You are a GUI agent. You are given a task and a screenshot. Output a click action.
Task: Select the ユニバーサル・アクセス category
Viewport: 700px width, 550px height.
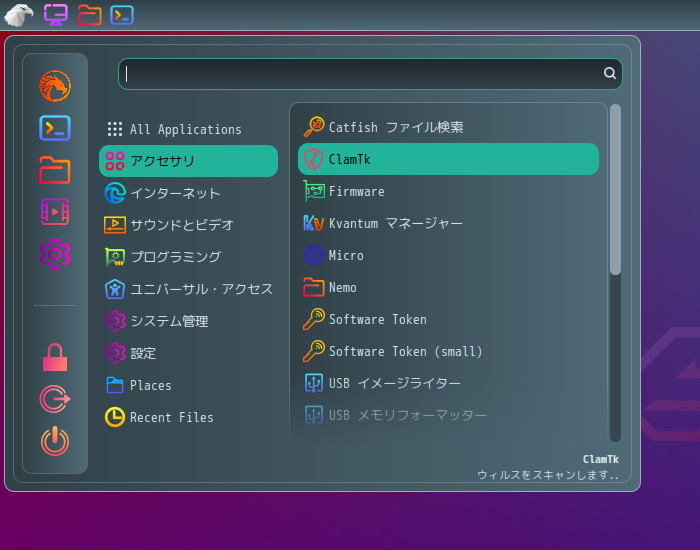188,289
